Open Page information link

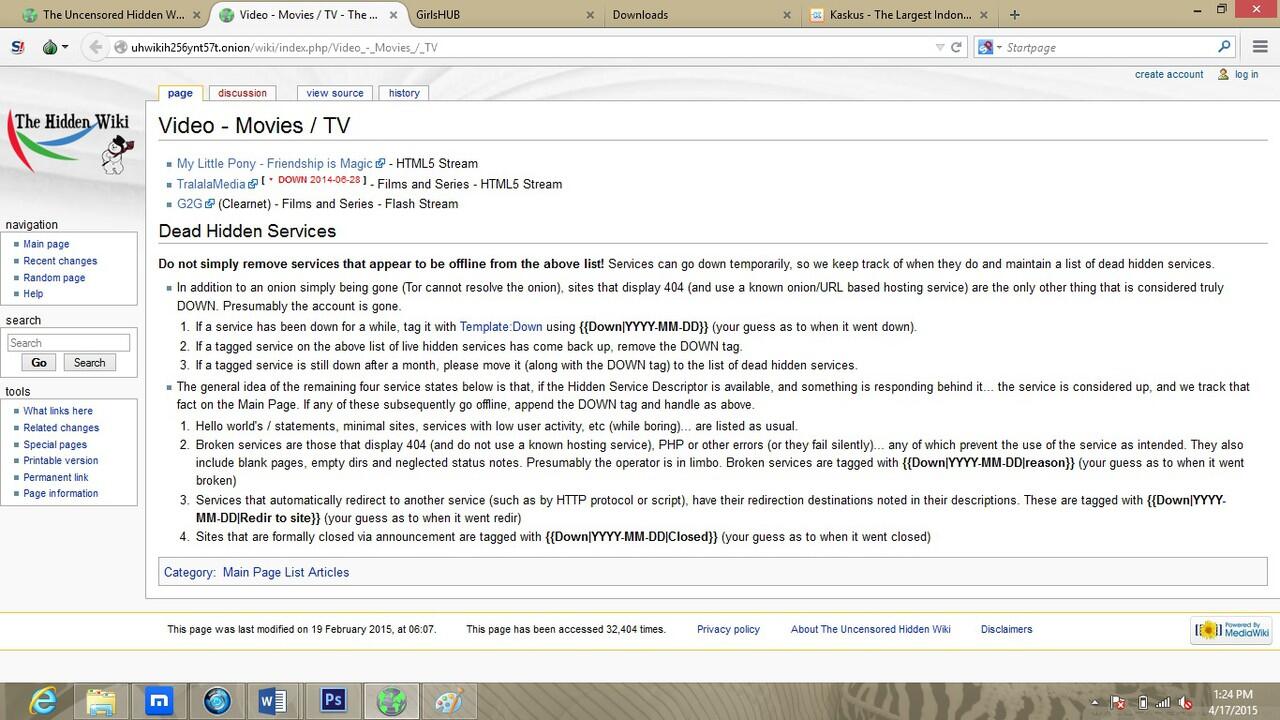(x=61, y=494)
